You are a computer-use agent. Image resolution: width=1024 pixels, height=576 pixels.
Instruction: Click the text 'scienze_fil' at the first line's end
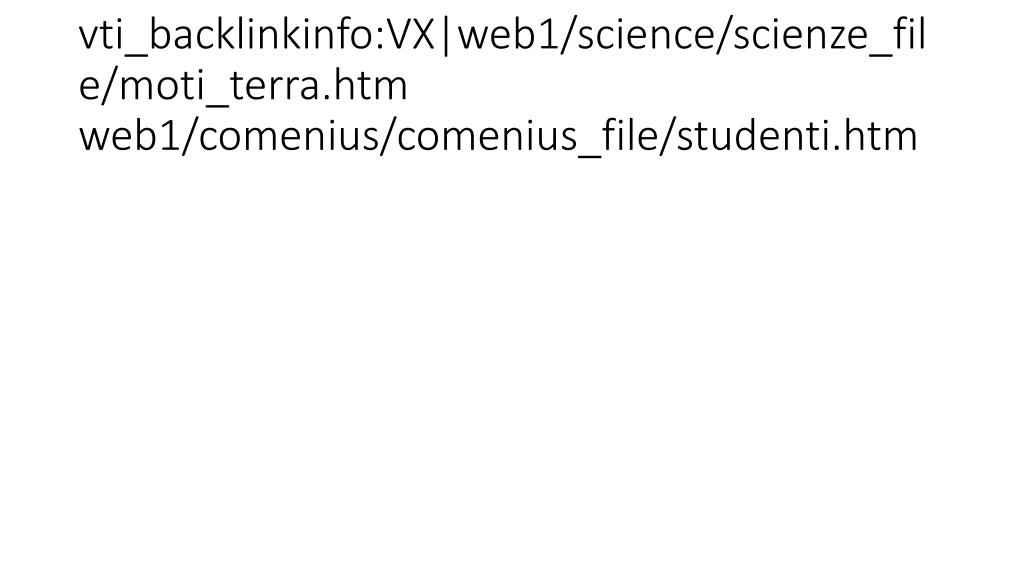tap(829, 35)
